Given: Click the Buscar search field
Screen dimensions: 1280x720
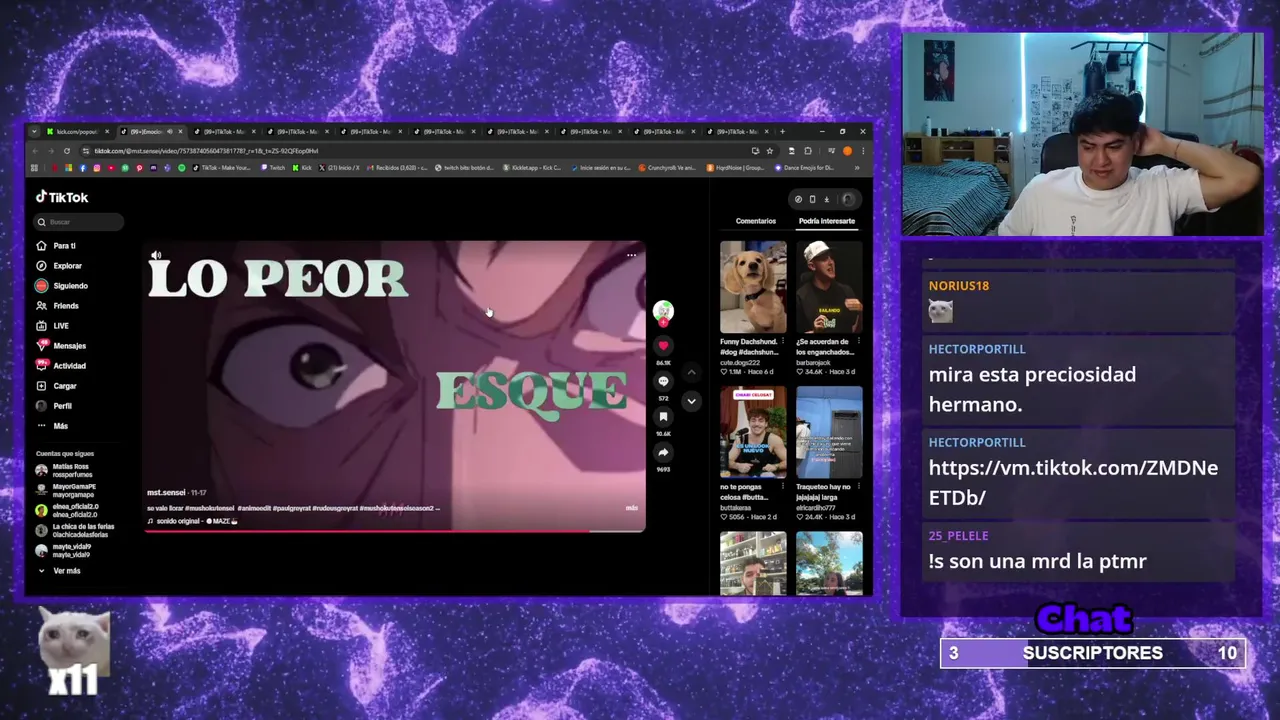Looking at the screenshot, I should pos(78,222).
